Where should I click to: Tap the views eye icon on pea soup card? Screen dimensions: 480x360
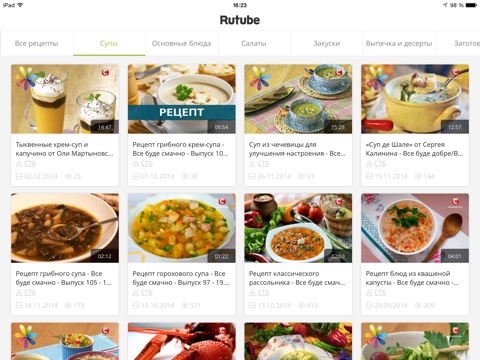pyautogui.click(x=185, y=305)
